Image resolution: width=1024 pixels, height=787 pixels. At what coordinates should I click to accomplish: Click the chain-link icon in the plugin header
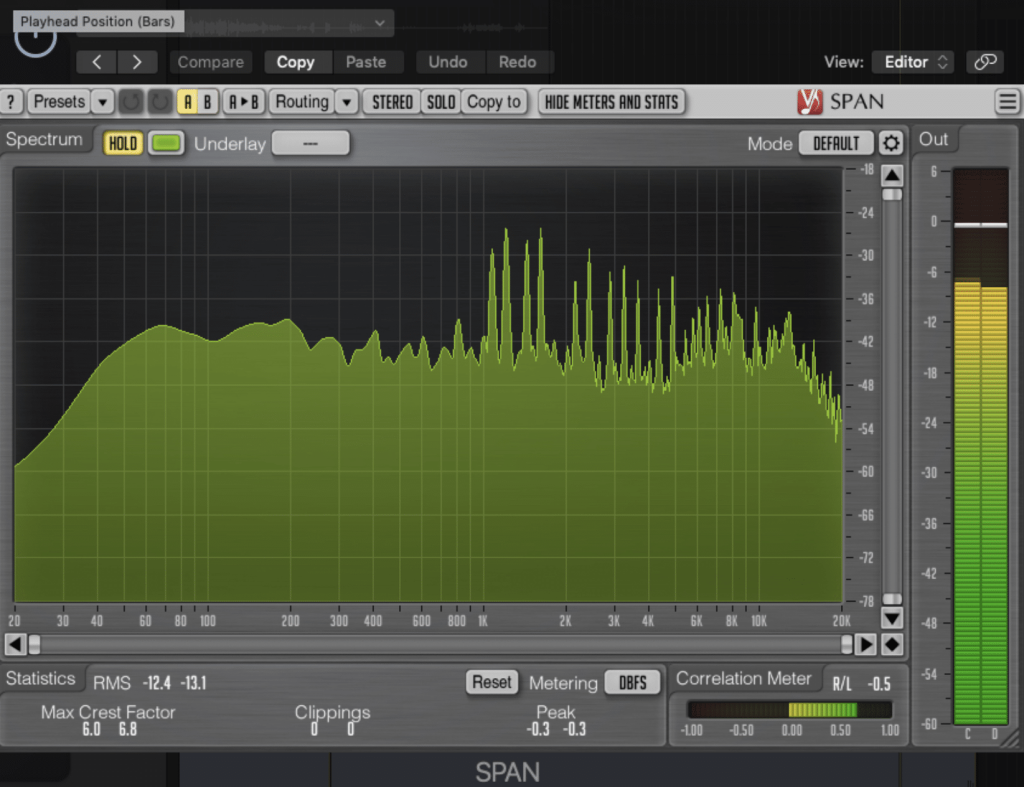[x=985, y=61]
